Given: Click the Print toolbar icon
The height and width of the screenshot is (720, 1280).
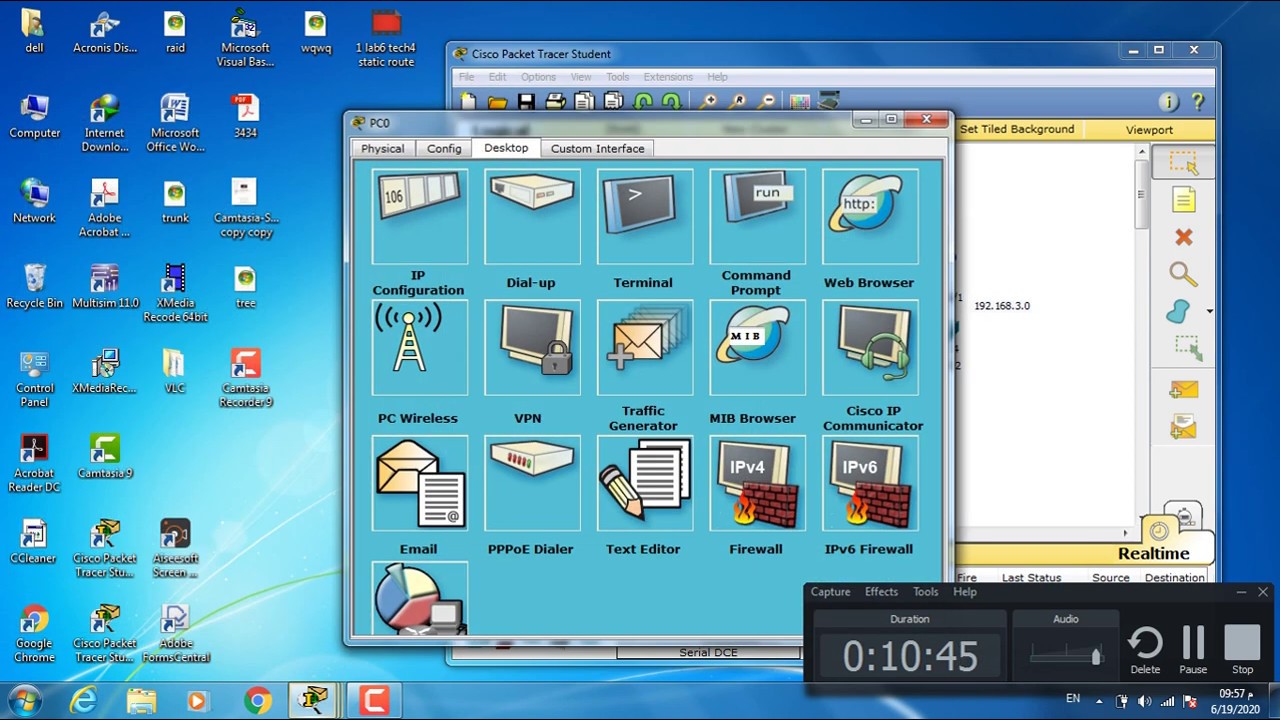Looking at the screenshot, I should click(x=556, y=101).
